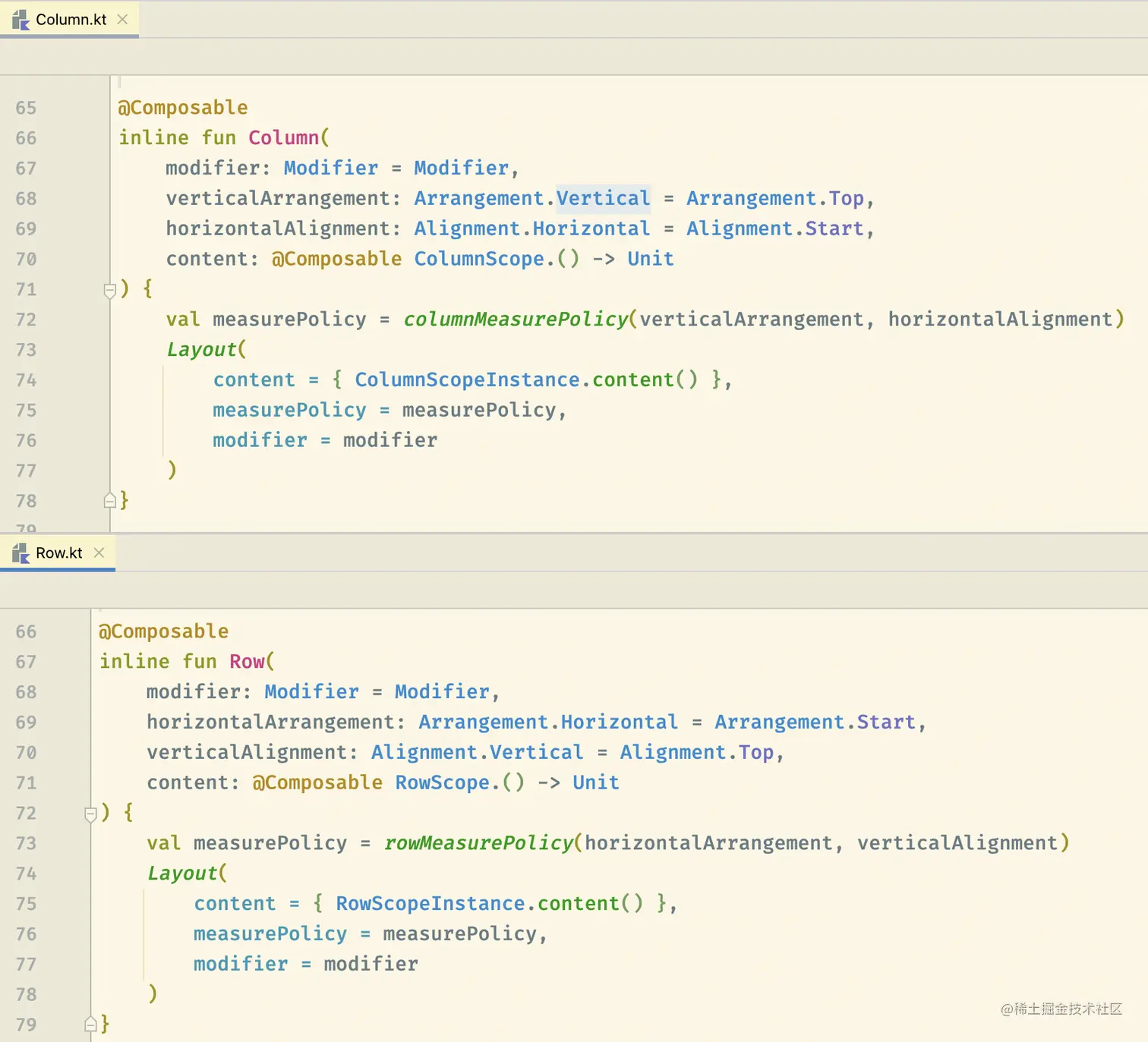The image size is (1148, 1042).
Task: Collapse the Column function body fold at line 71
Action: [109, 290]
